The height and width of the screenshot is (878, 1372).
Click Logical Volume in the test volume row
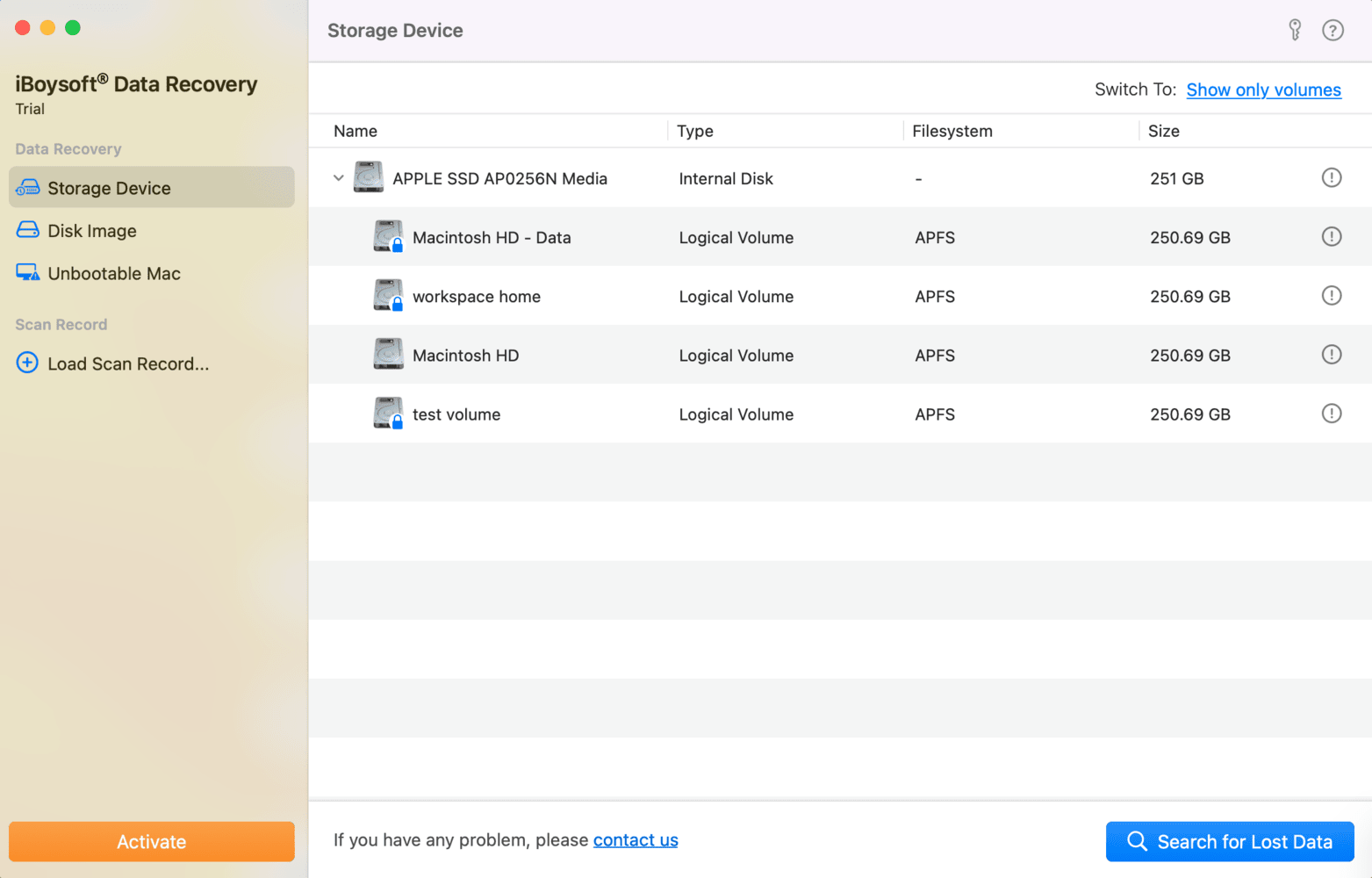[x=736, y=414]
